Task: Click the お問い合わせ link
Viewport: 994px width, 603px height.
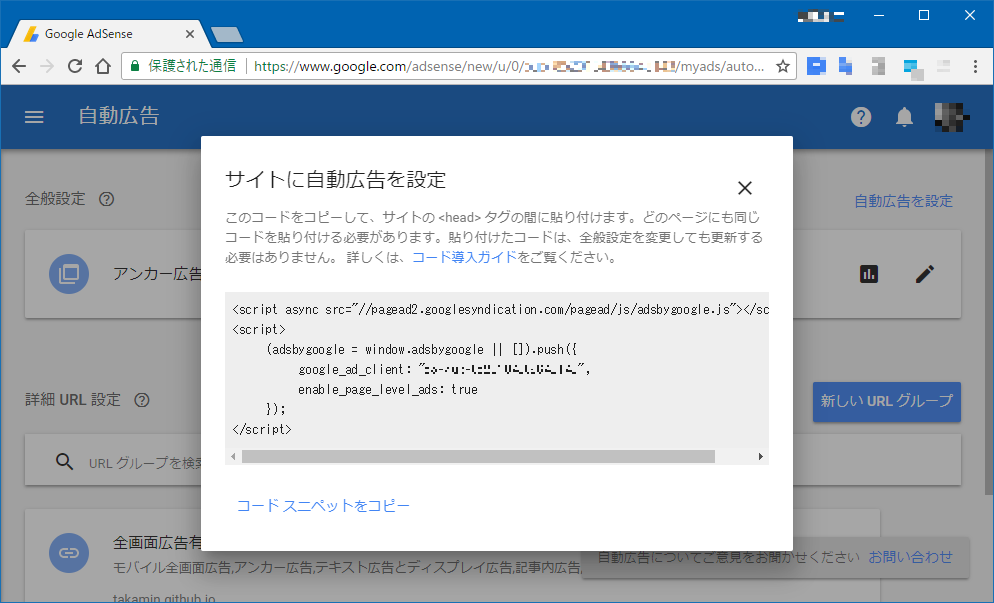Action: (910, 557)
